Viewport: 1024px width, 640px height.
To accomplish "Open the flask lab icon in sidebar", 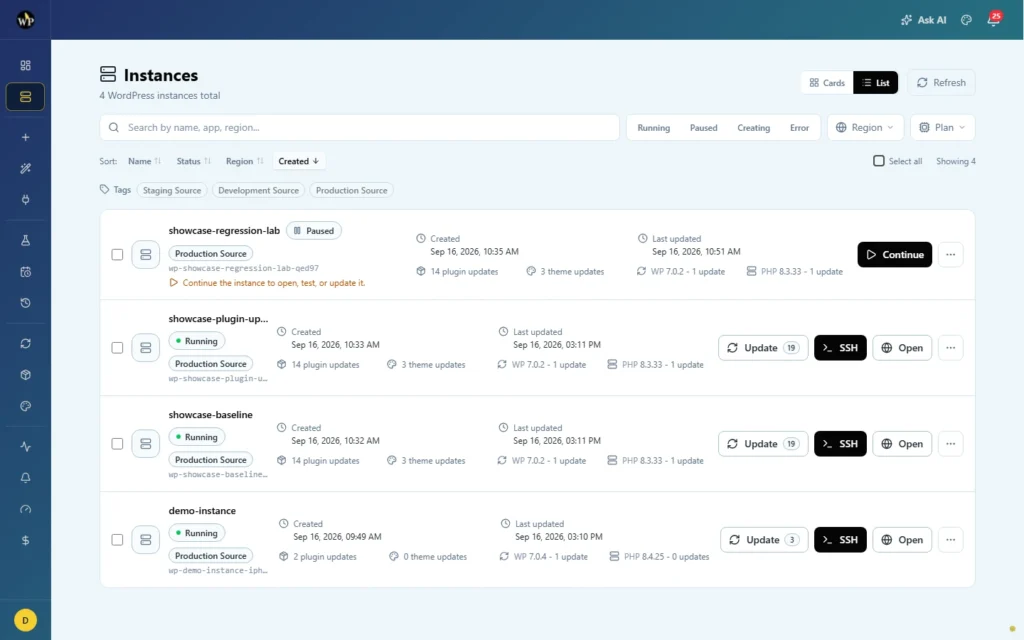I will coord(25,240).
